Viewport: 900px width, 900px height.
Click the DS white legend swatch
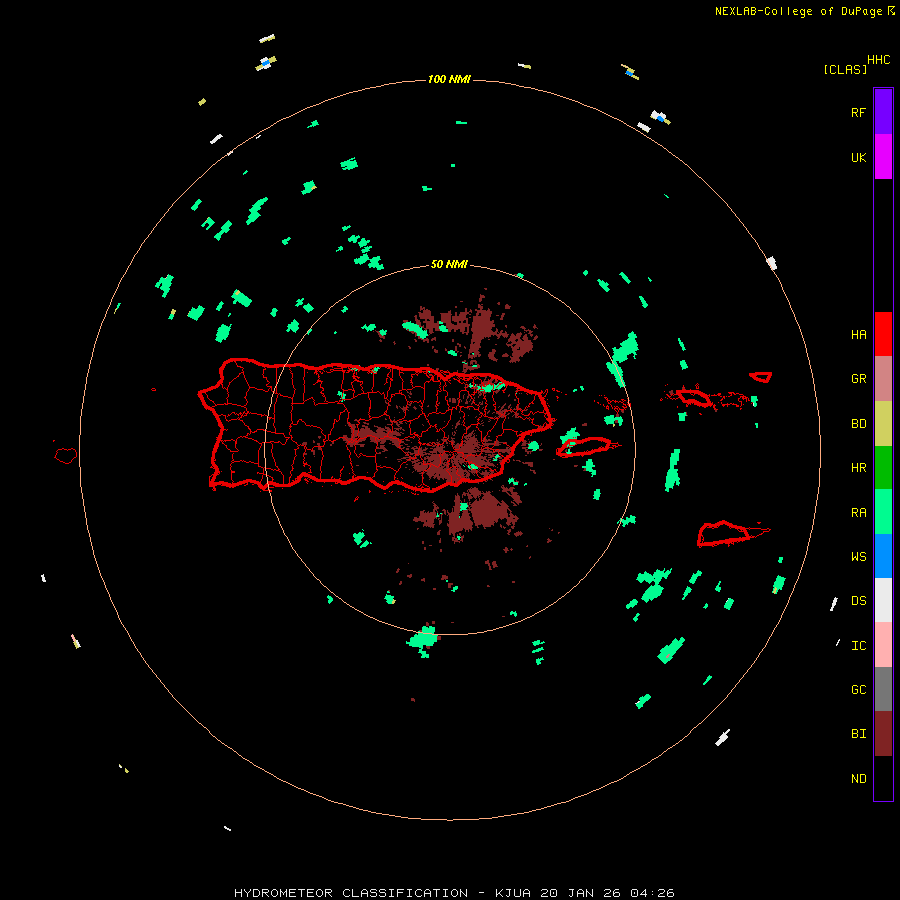pyautogui.click(x=883, y=600)
